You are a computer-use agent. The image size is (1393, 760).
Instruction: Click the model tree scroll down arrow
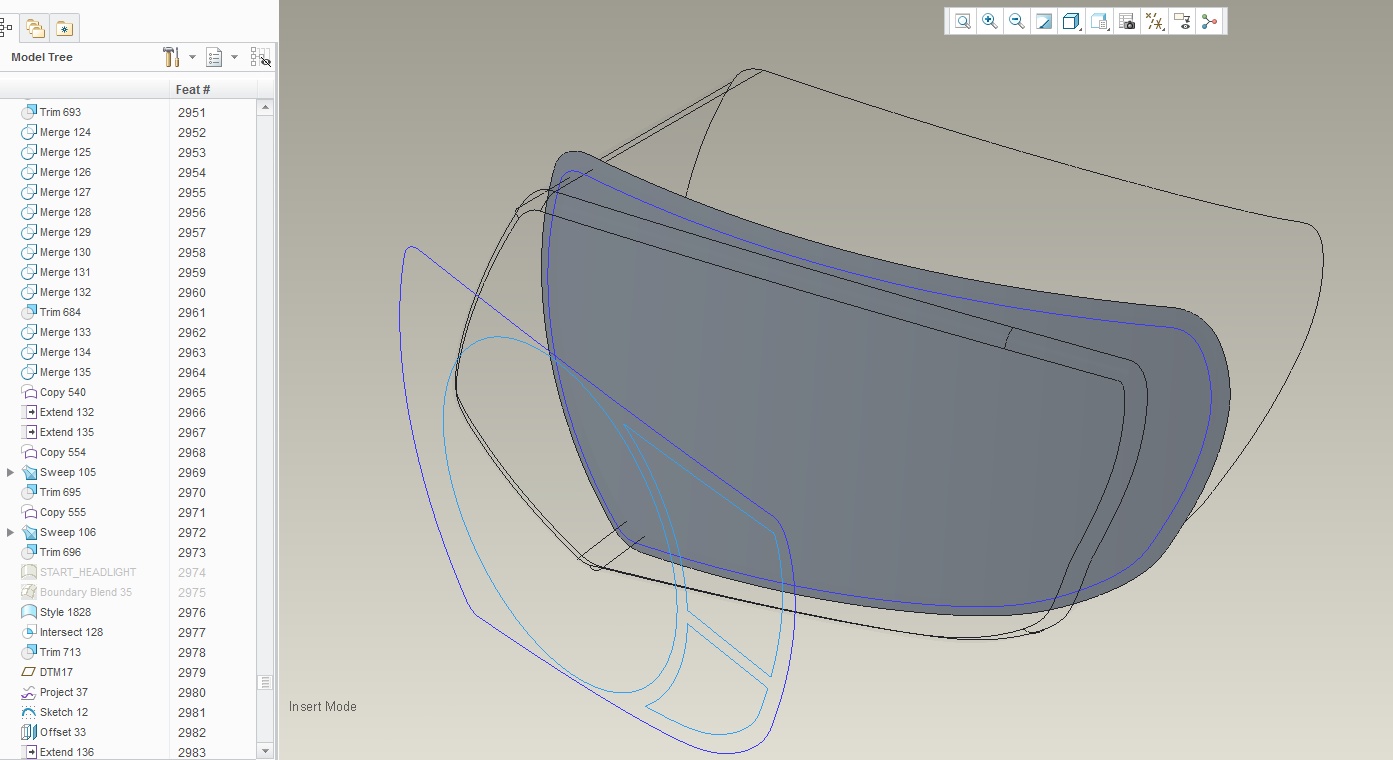click(265, 751)
